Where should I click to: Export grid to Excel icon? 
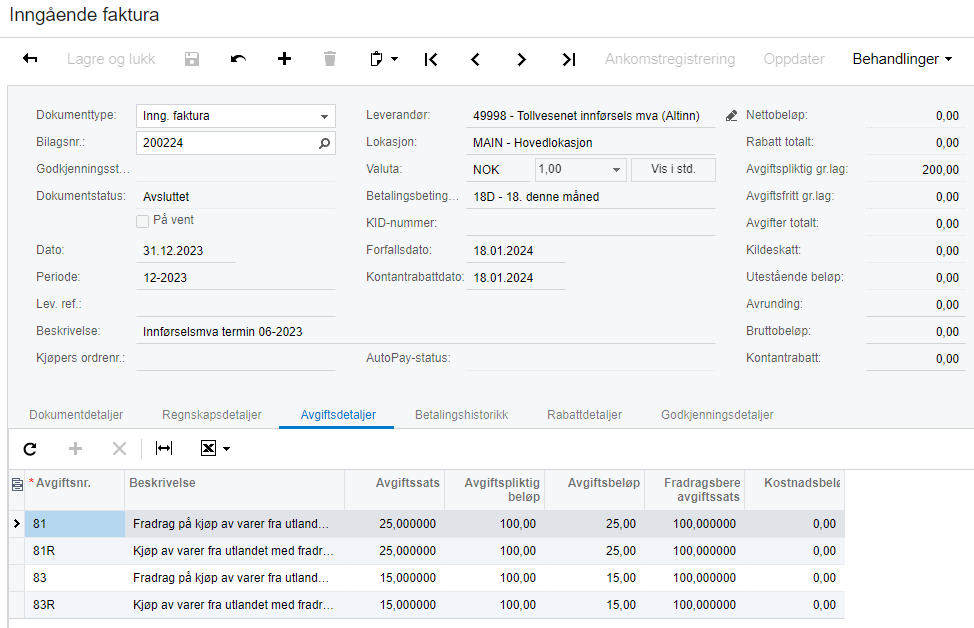tap(208, 448)
